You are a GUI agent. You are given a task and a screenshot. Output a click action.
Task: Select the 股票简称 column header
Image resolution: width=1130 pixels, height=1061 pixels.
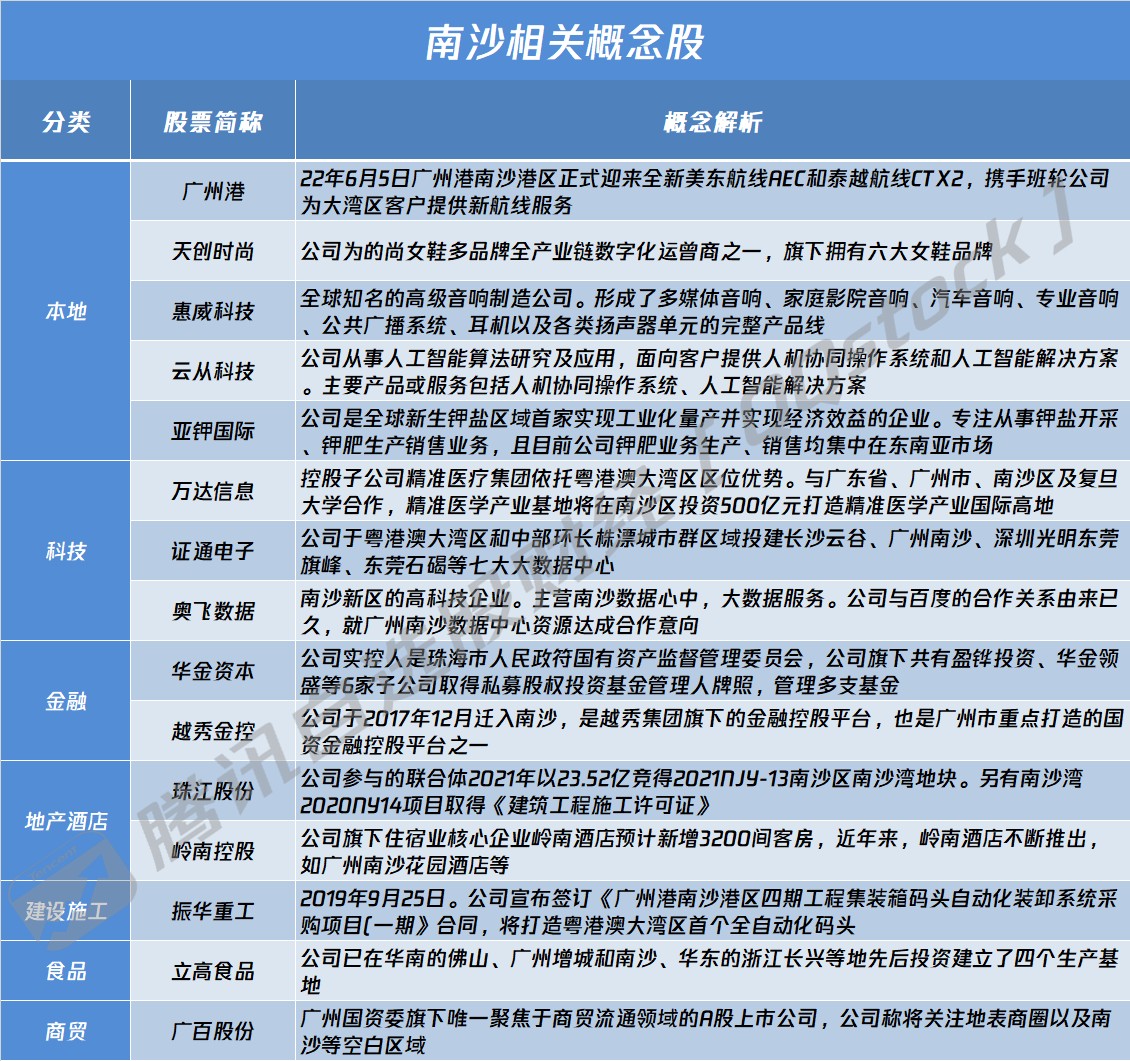click(x=213, y=121)
